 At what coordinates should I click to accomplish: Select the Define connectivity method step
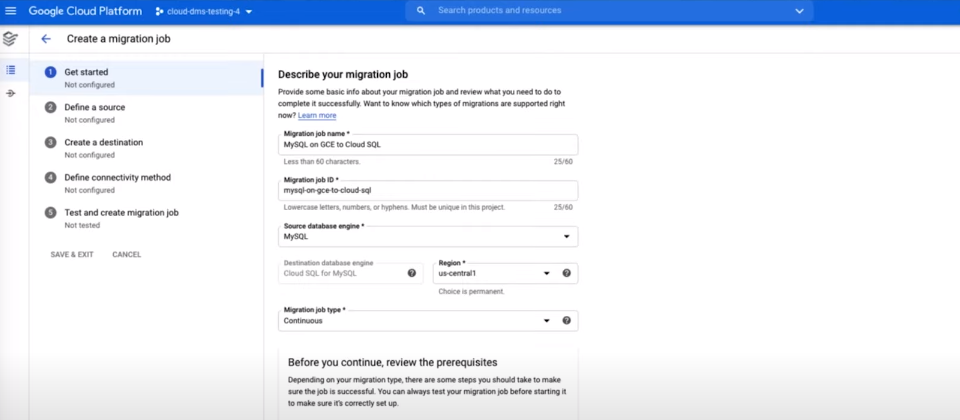click(x=146, y=183)
